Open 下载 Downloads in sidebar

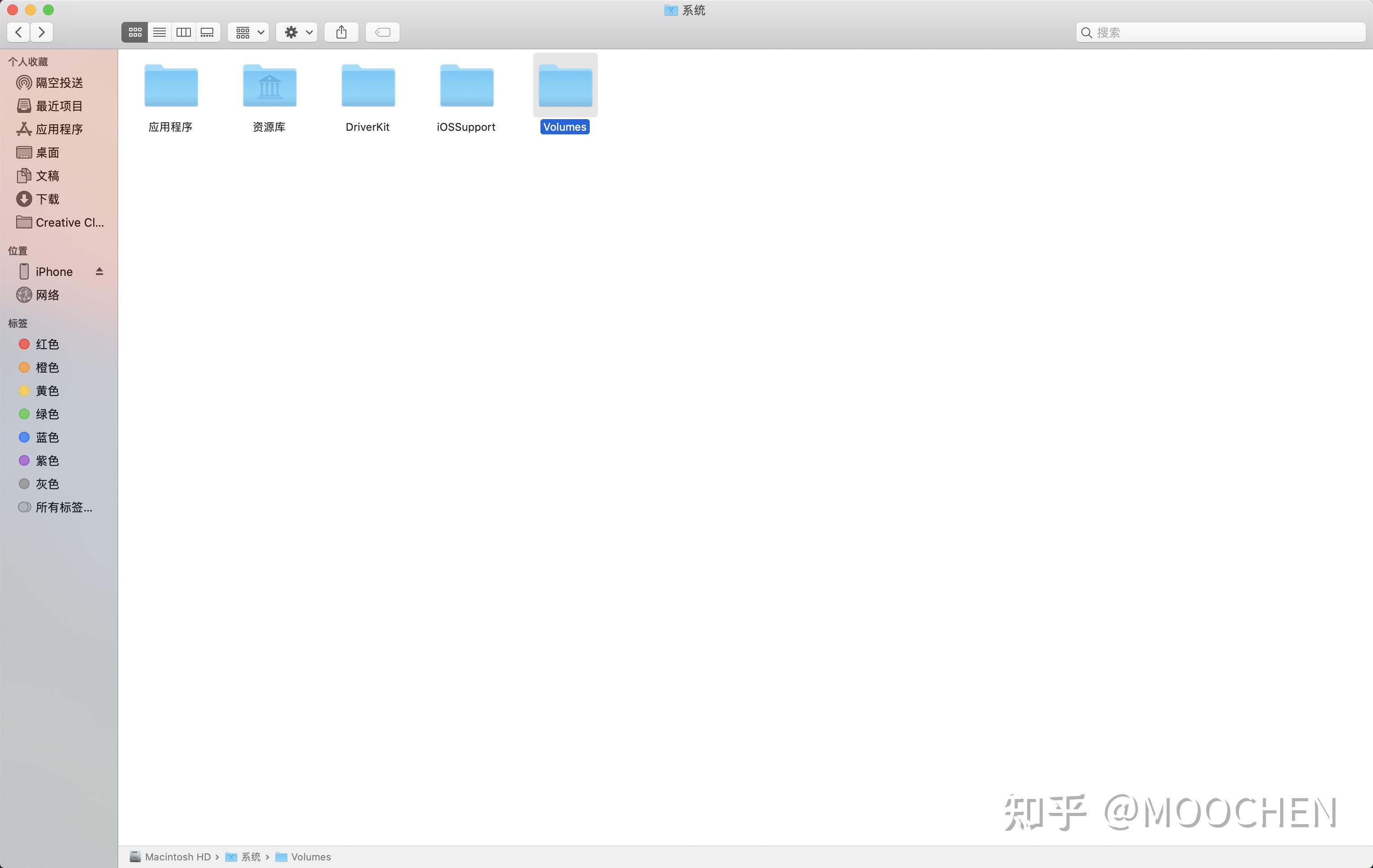point(47,199)
